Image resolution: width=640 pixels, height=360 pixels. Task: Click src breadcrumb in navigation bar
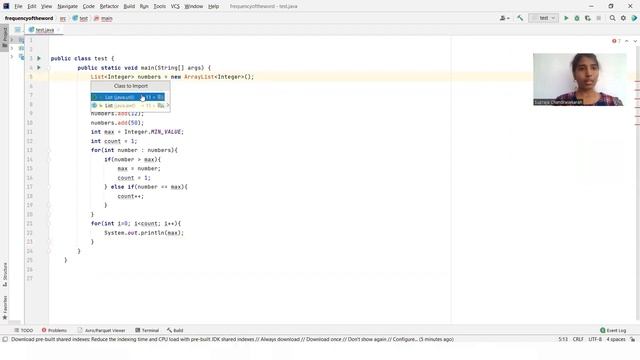63,18
